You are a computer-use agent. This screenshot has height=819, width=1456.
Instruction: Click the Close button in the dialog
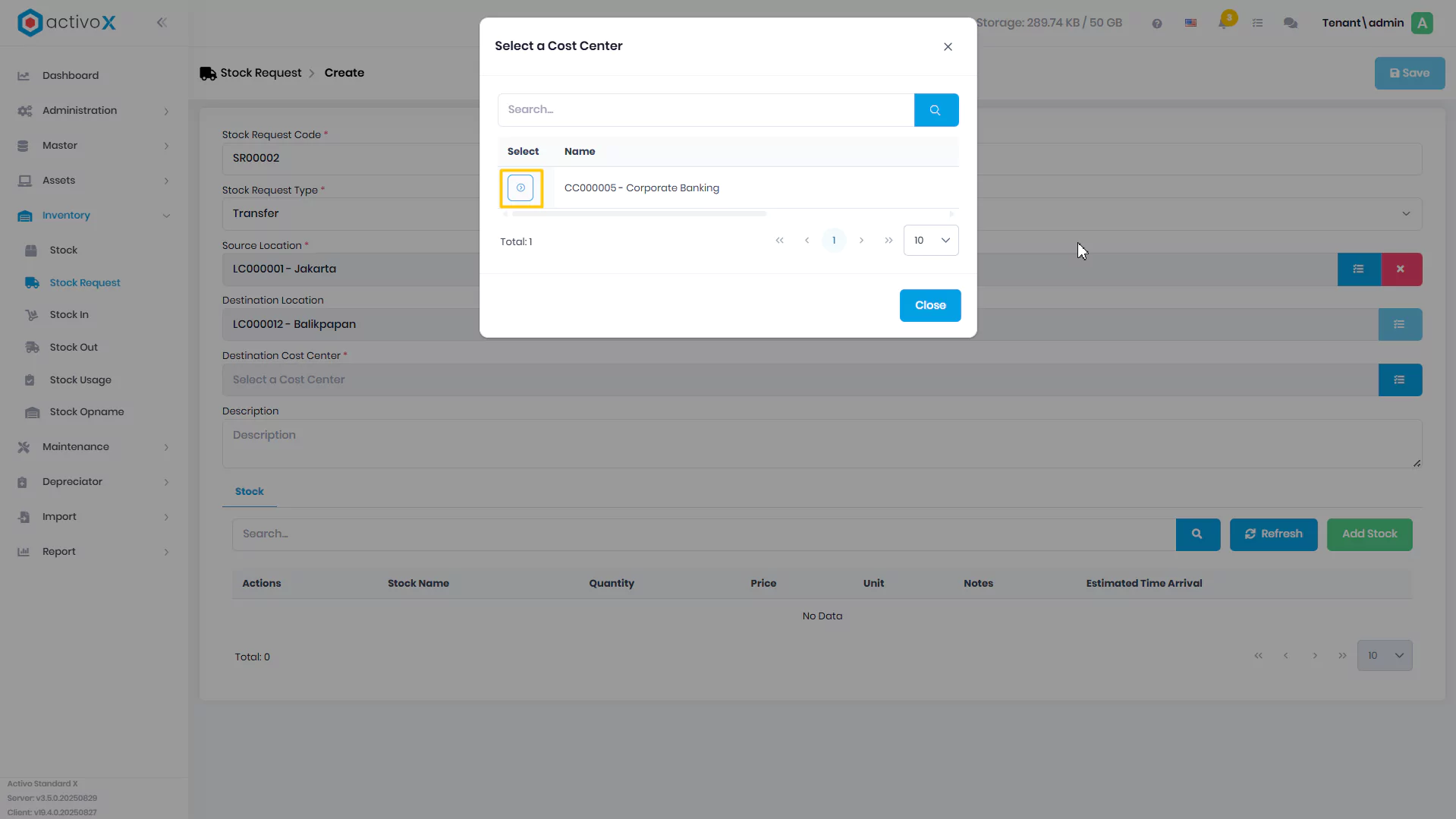point(930,305)
